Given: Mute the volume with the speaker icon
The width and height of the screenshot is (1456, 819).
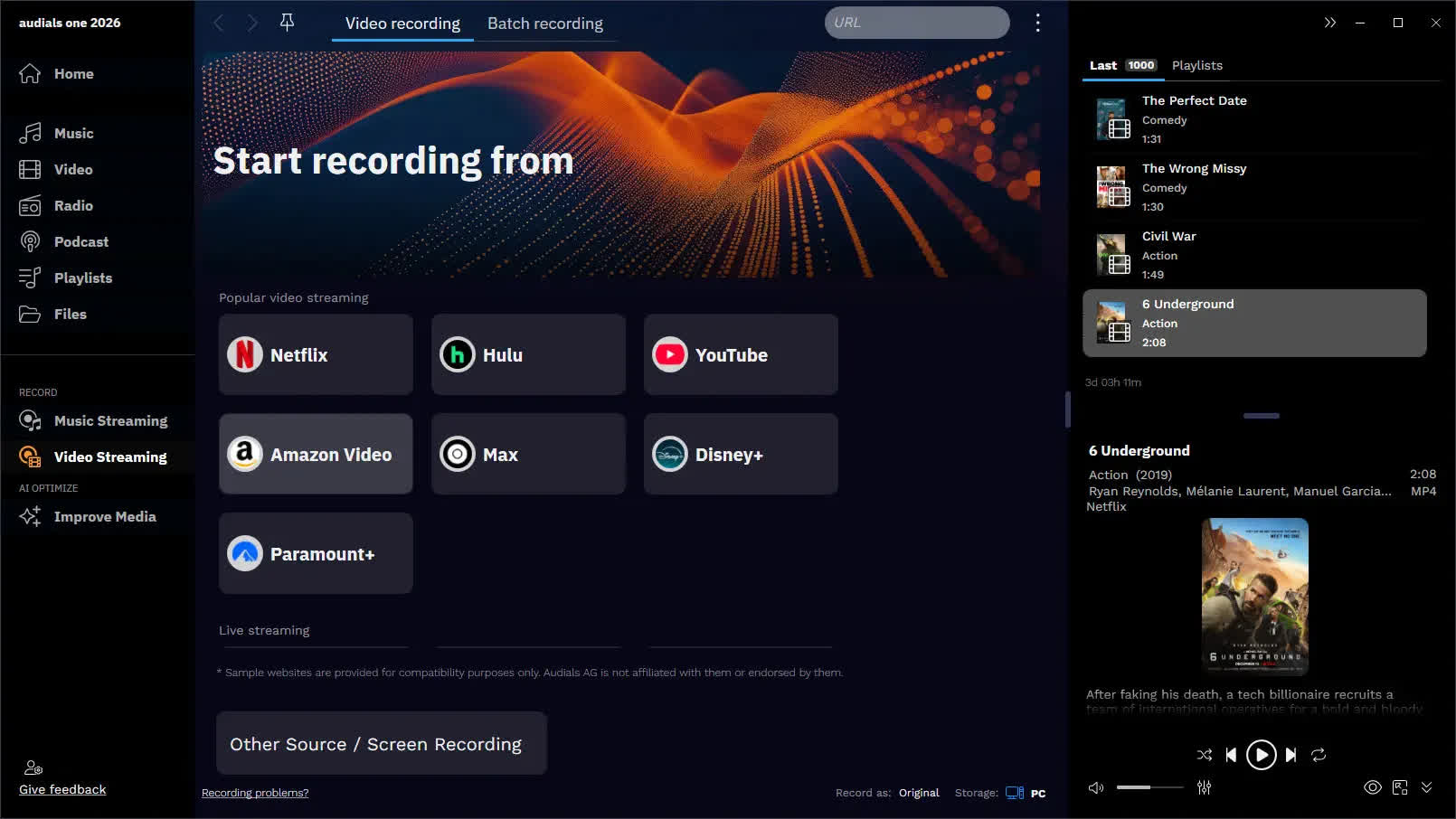Looking at the screenshot, I should [1095, 787].
